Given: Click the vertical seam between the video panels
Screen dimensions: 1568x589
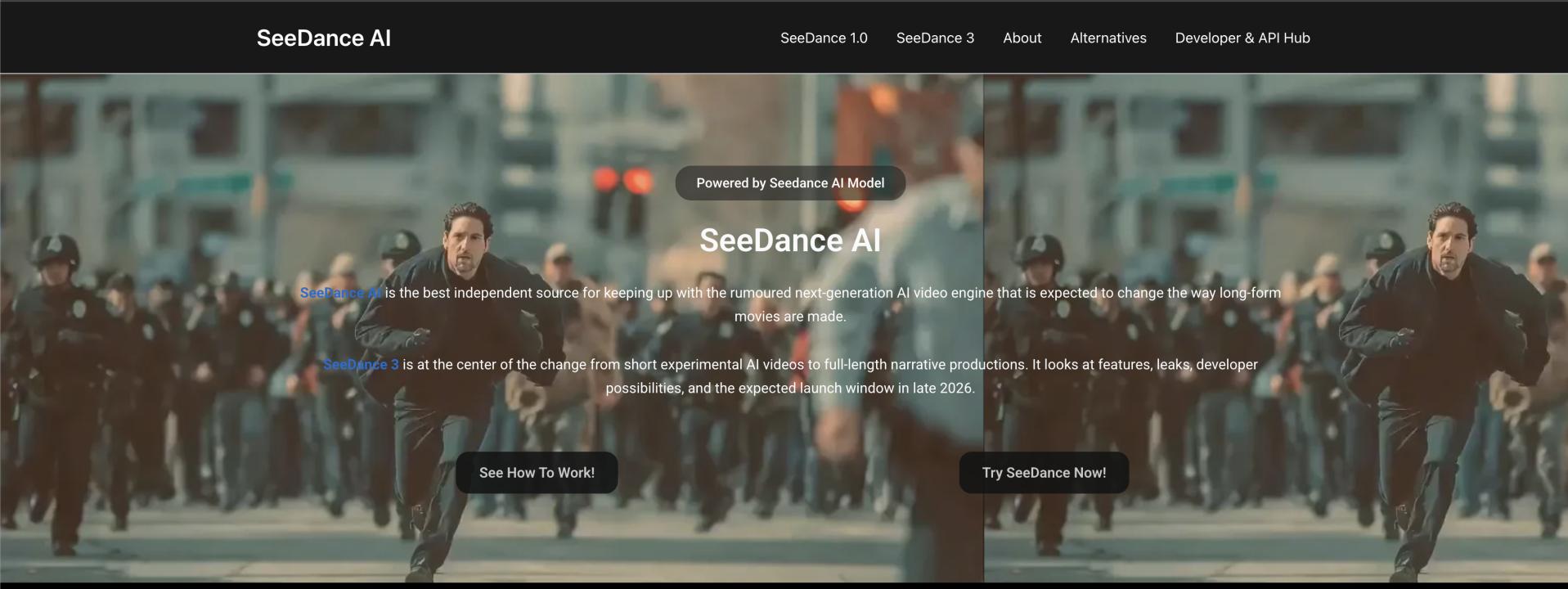Looking at the screenshot, I should (x=983, y=532).
